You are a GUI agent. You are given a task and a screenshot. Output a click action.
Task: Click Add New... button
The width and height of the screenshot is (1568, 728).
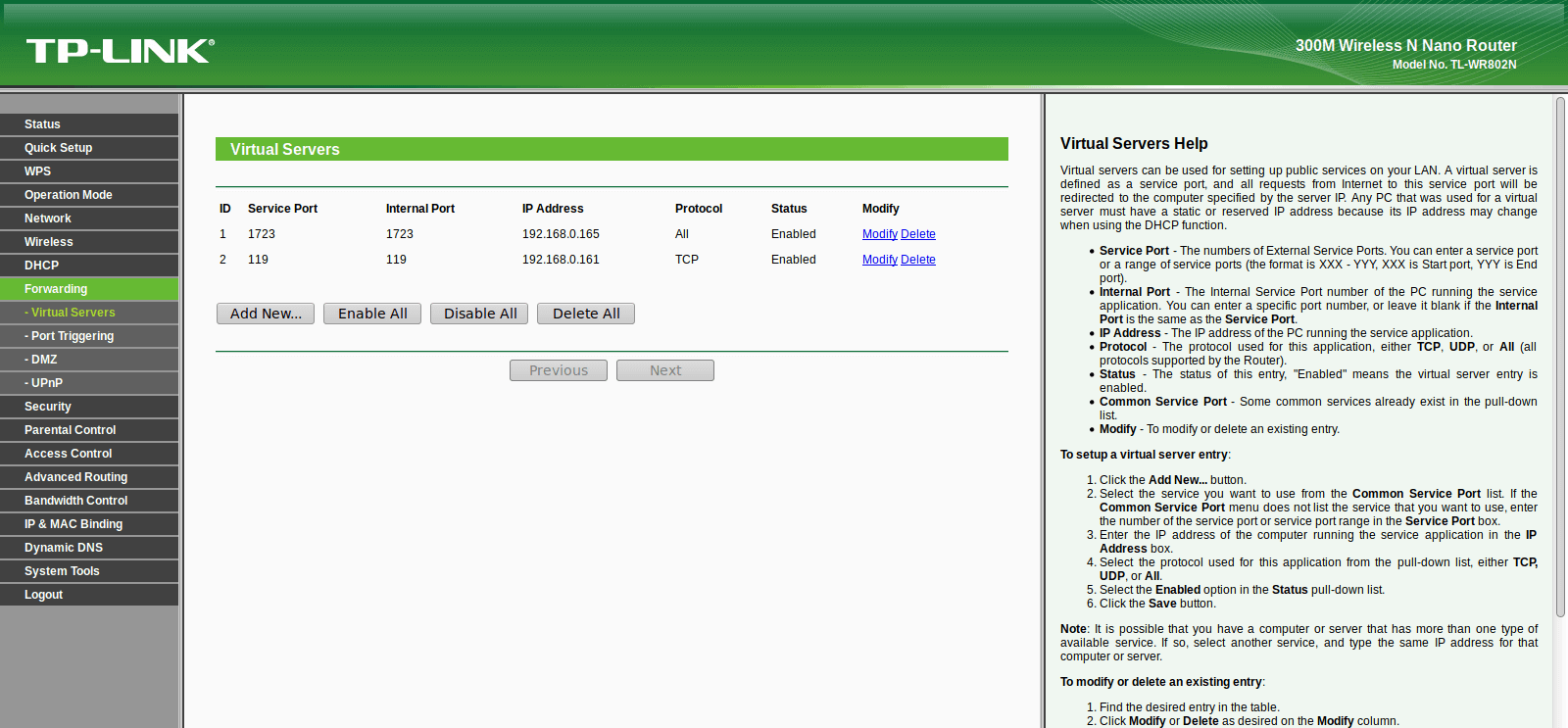(x=266, y=314)
